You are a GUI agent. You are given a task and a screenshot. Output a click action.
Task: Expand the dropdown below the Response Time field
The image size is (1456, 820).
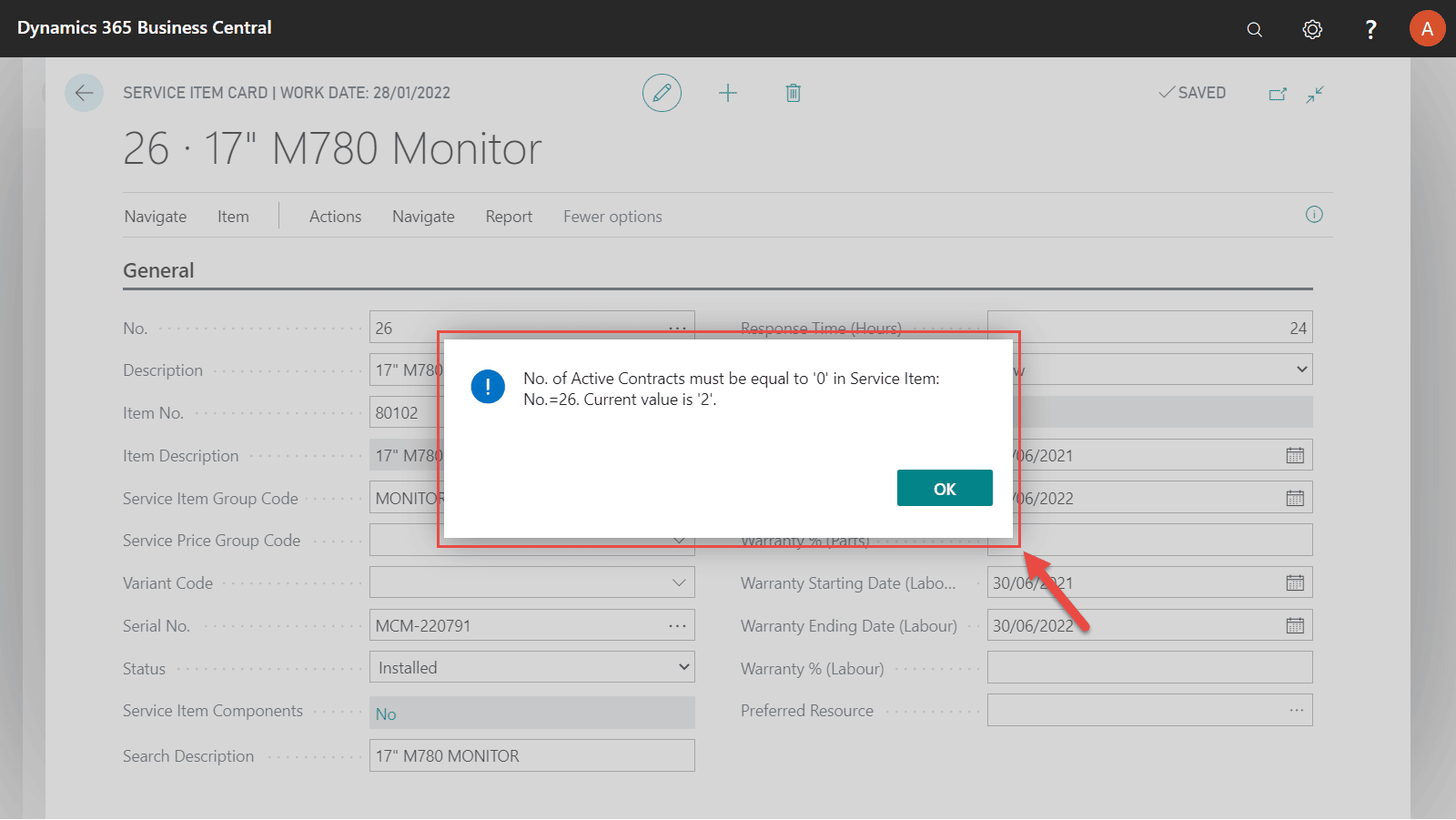(x=1302, y=370)
